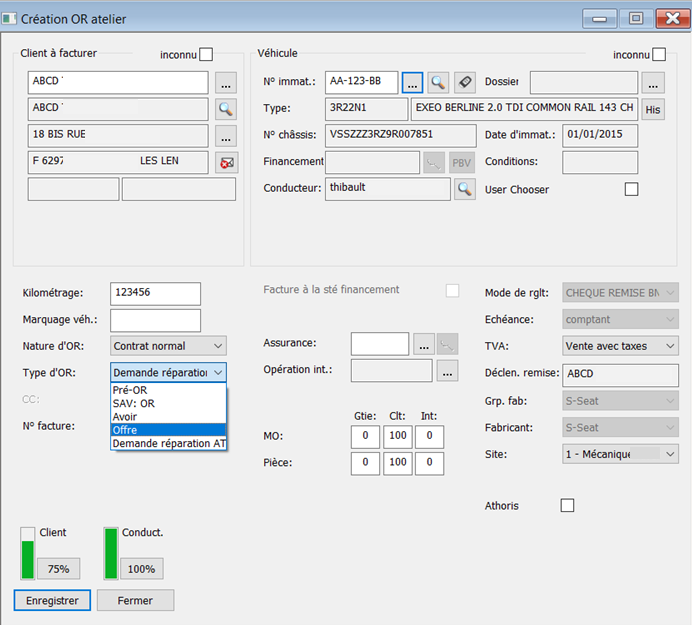
Task: Open the Site dropdown
Action: [x=620, y=454]
